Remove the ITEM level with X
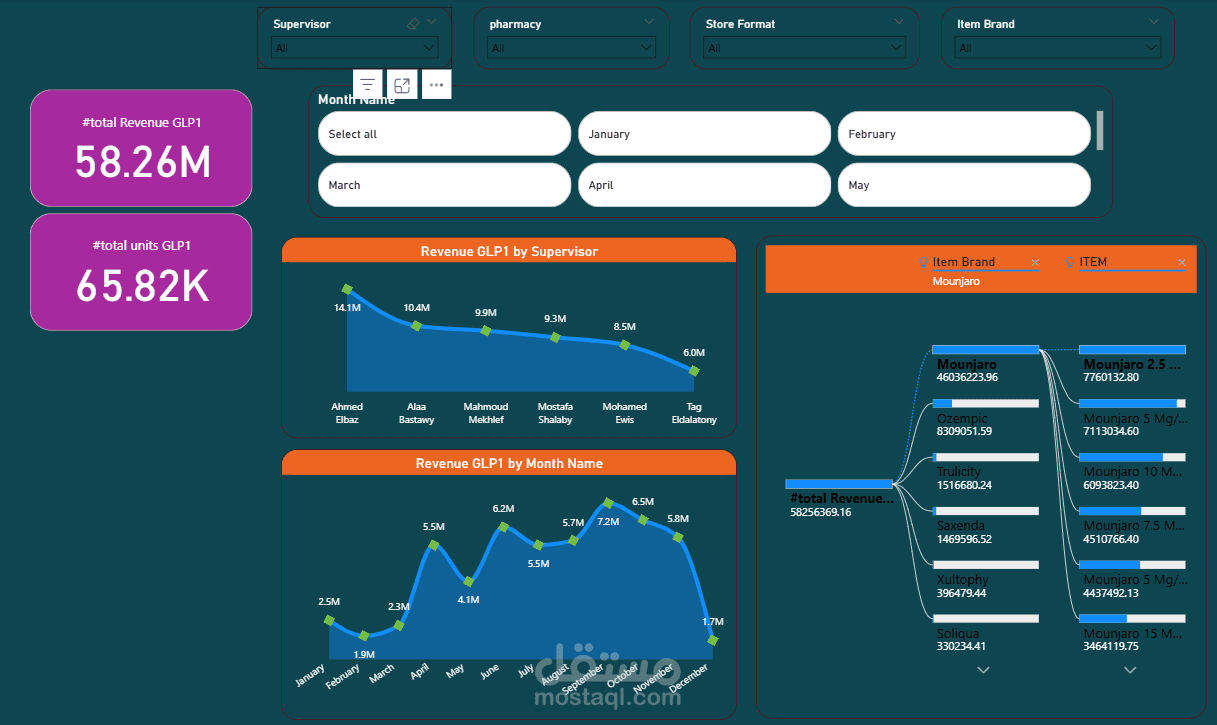 click(x=1182, y=263)
